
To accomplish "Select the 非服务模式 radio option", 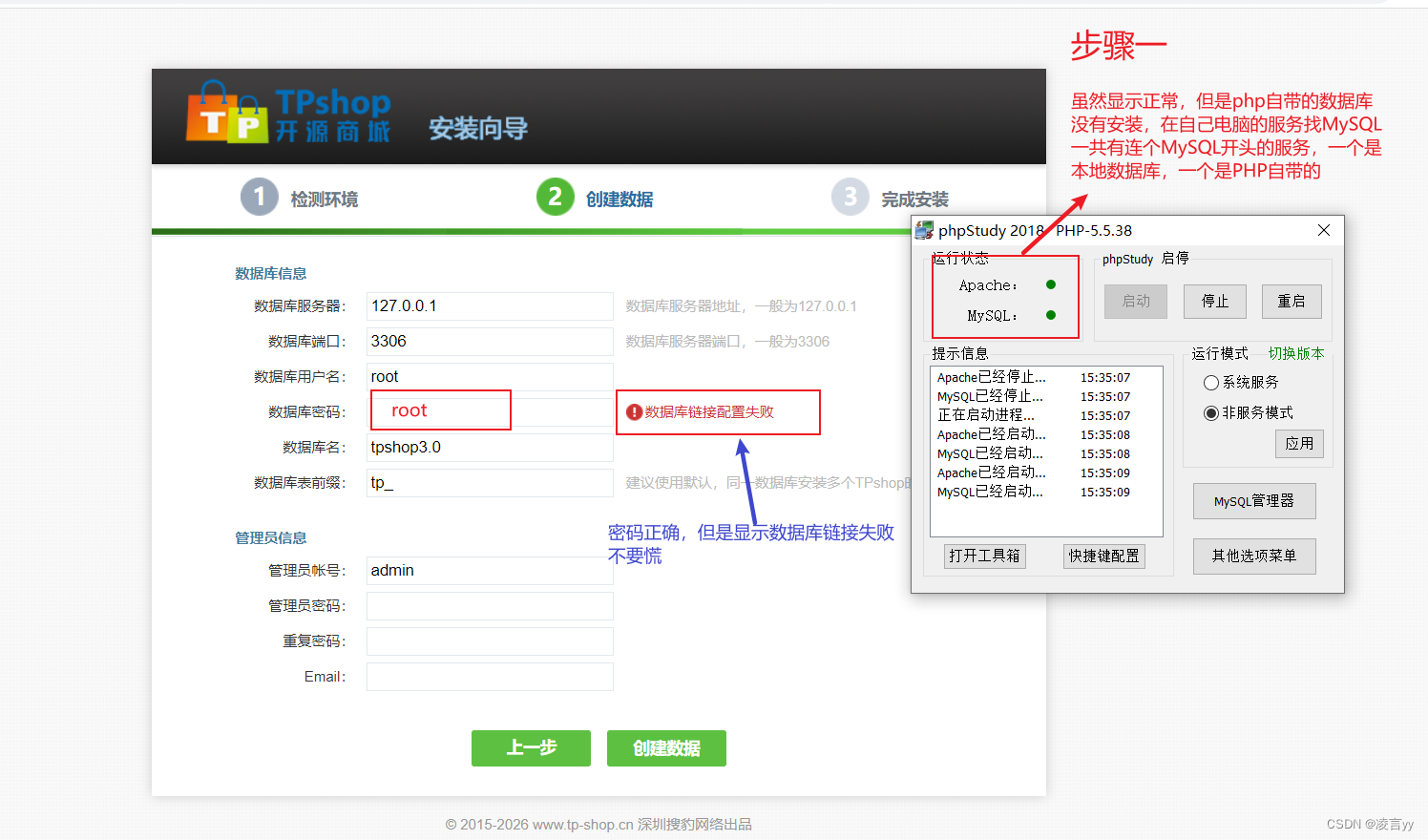I will pyautogui.click(x=1211, y=413).
